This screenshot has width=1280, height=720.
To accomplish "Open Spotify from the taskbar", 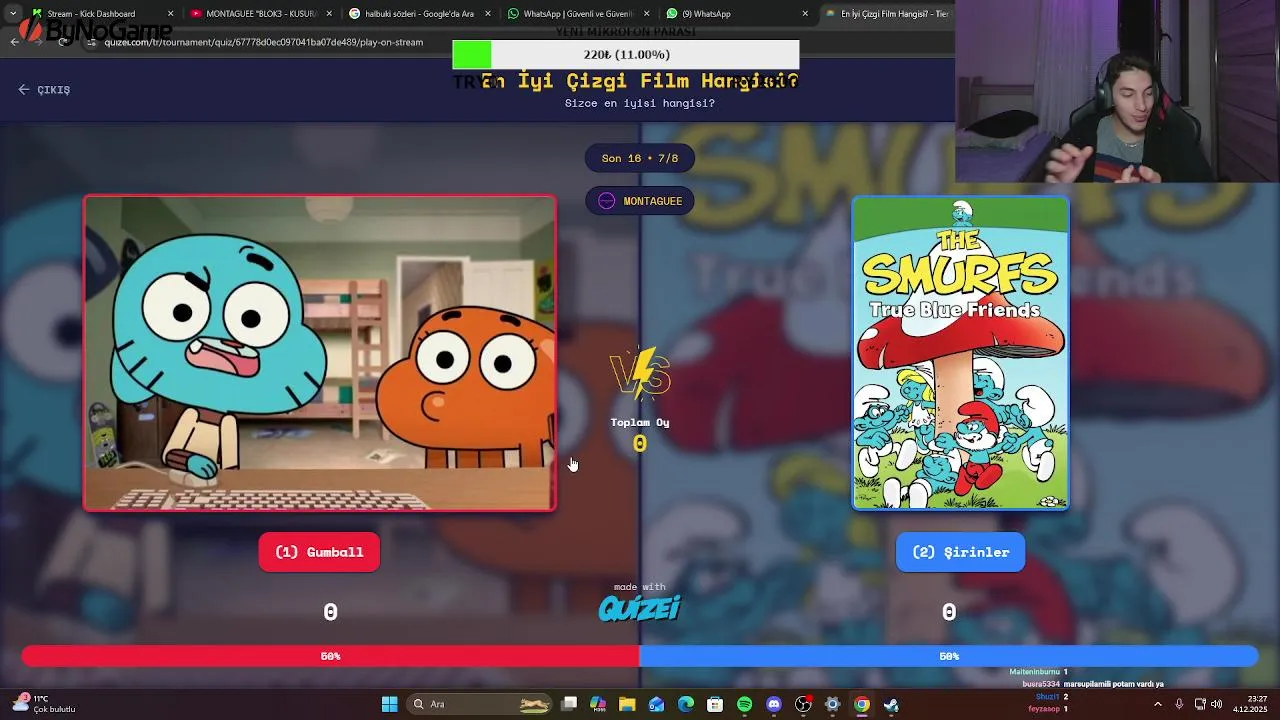I will pyautogui.click(x=744, y=704).
